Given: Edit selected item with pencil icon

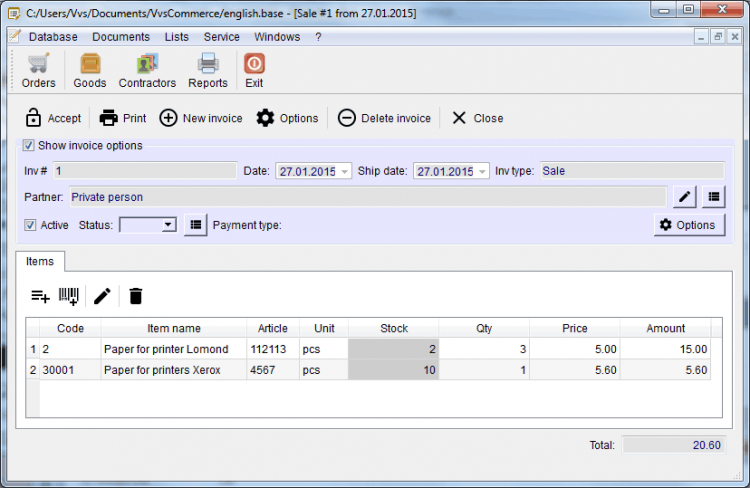Looking at the screenshot, I should (x=102, y=296).
